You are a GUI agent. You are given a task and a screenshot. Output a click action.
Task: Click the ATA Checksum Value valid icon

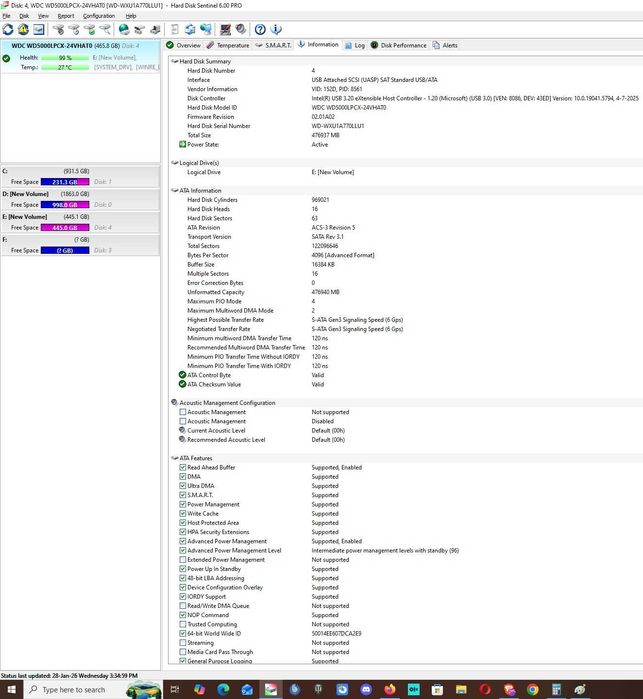tap(182, 384)
